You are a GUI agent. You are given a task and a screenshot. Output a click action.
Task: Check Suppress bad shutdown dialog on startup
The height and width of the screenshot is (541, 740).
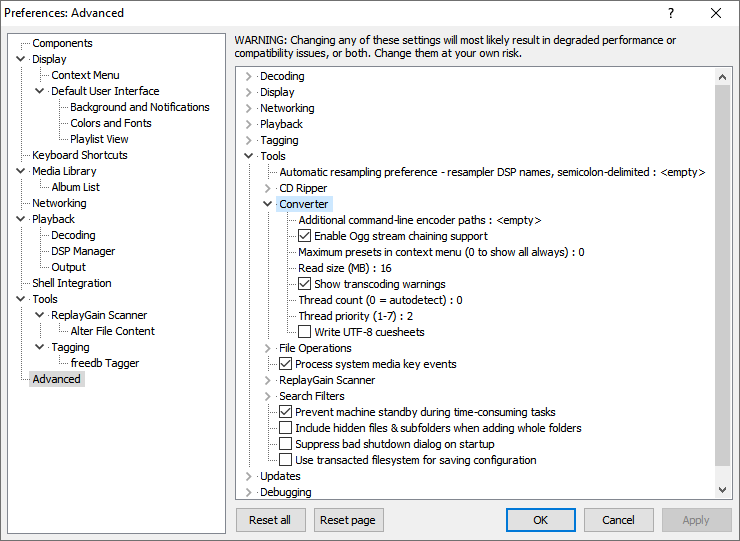286,444
